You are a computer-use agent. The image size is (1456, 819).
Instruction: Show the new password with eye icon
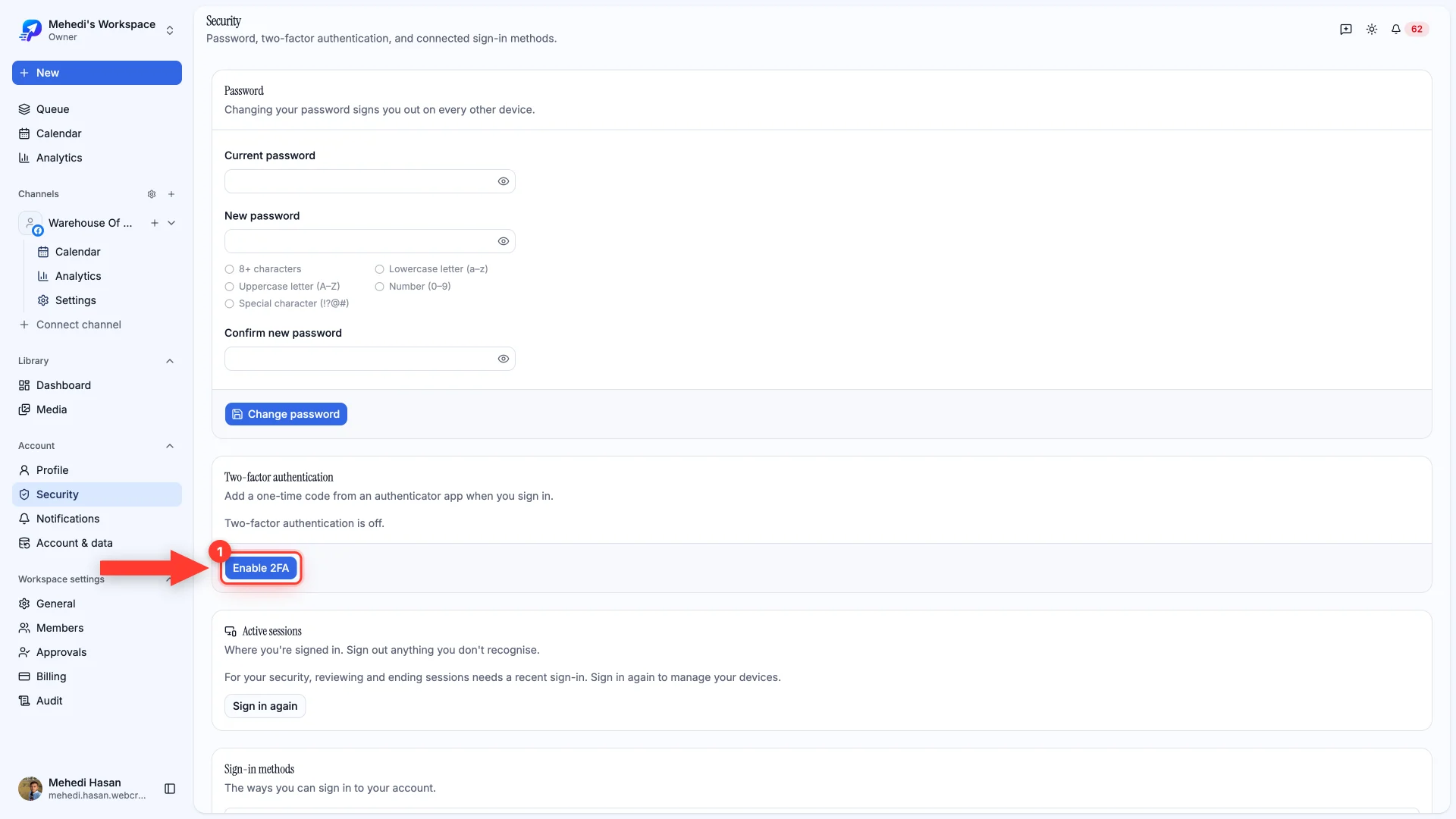coord(504,241)
